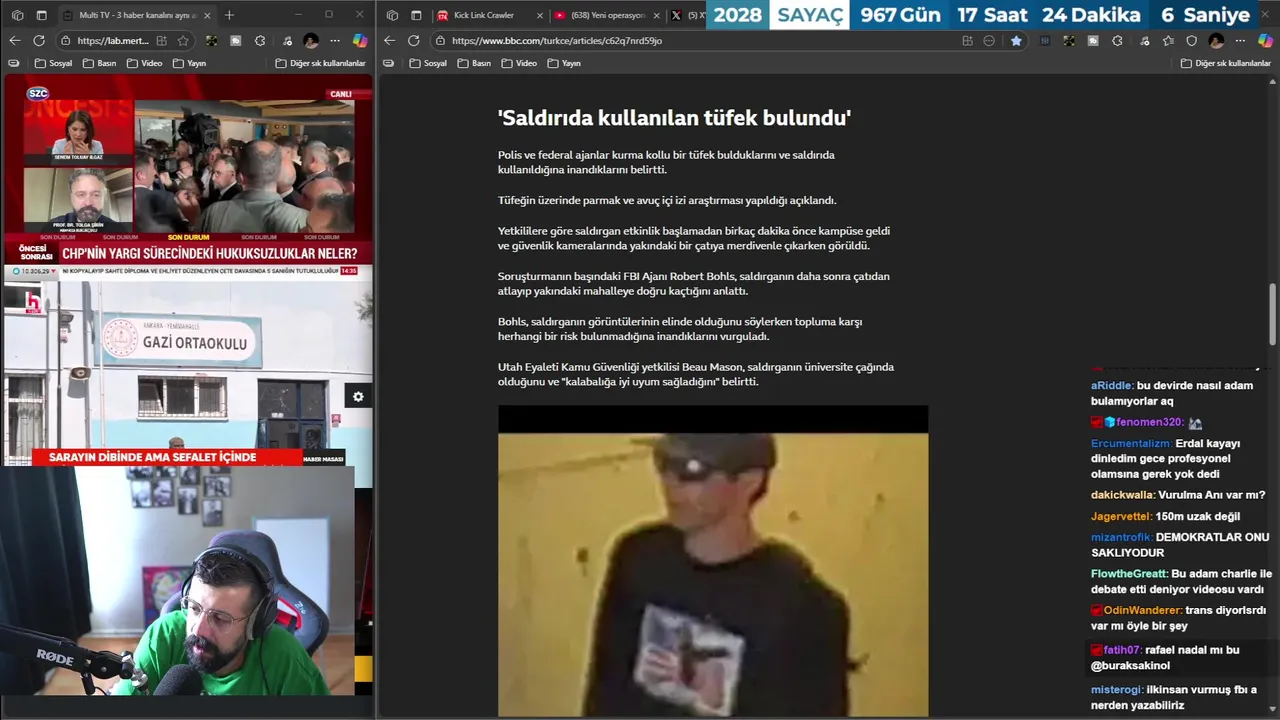Open profile avatar in Multi TV window
Screen dimensions: 1280x720
[311, 40]
